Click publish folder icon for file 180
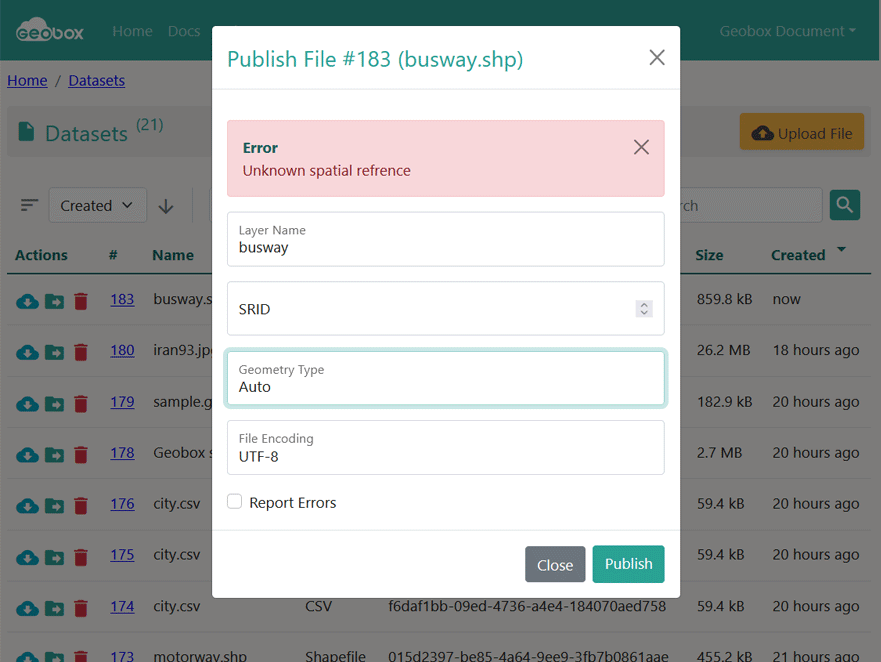The image size is (881, 662). pos(54,351)
